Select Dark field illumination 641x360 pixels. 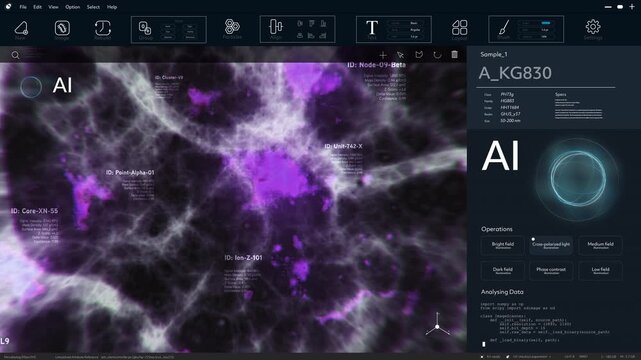pyautogui.click(x=502, y=271)
